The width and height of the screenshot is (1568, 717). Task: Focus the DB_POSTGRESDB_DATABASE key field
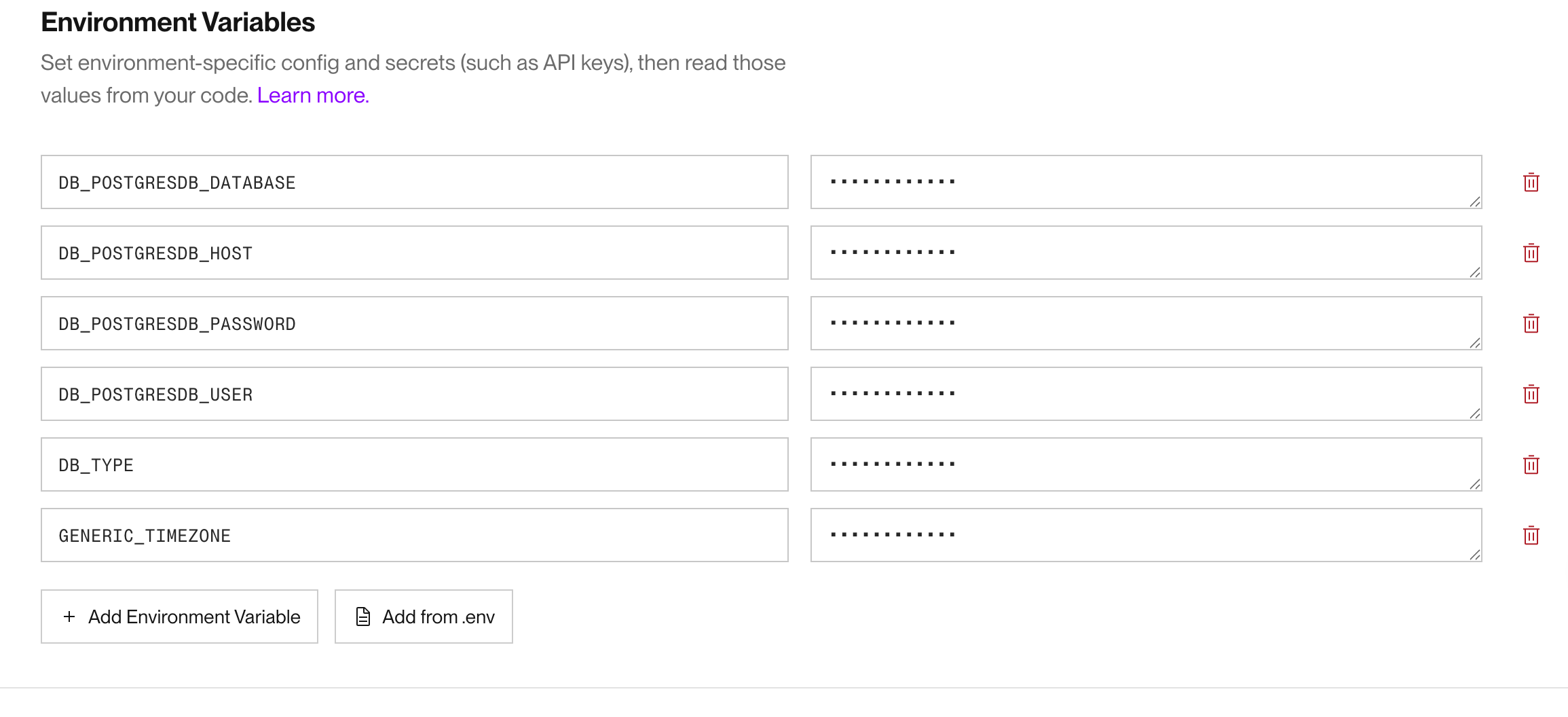pos(414,183)
